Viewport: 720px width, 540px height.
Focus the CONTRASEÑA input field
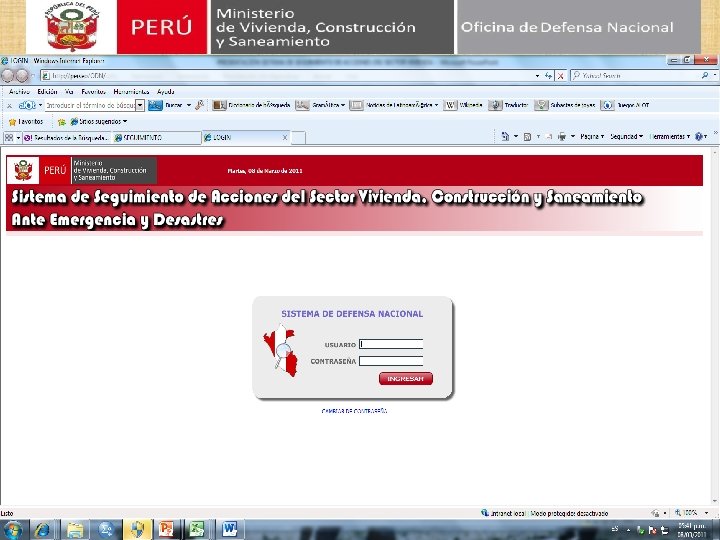coord(391,361)
